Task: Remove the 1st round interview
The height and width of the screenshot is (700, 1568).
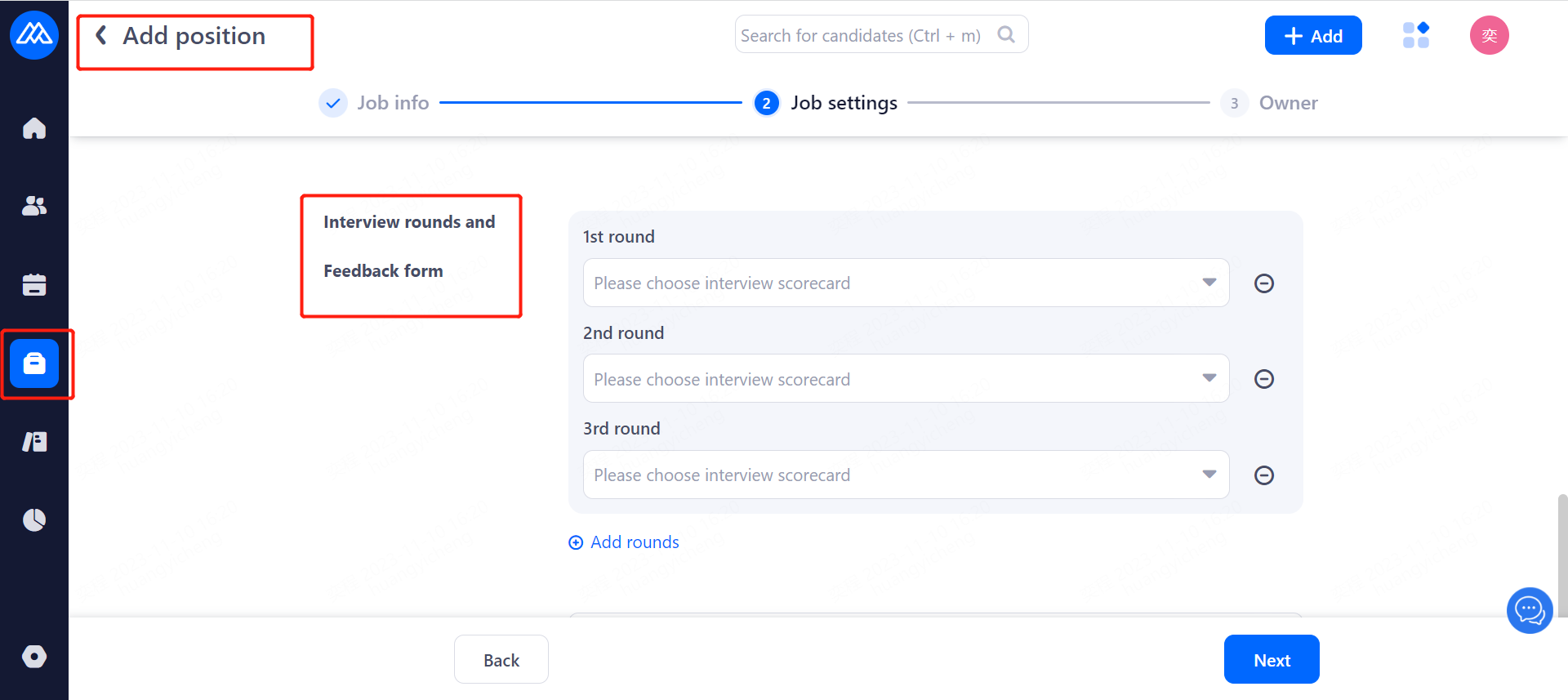Action: (x=1263, y=283)
